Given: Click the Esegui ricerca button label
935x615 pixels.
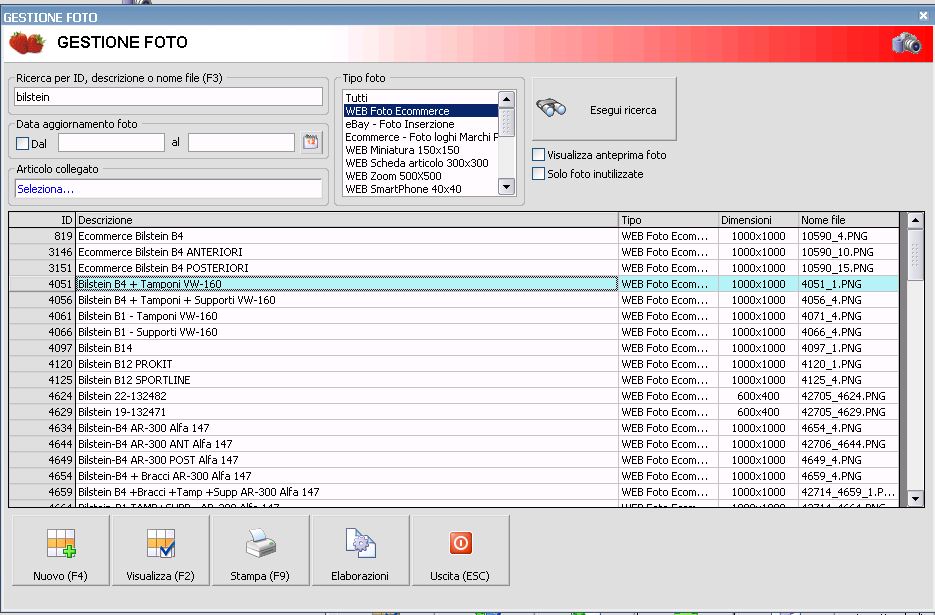Looking at the screenshot, I should (x=623, y=110).
